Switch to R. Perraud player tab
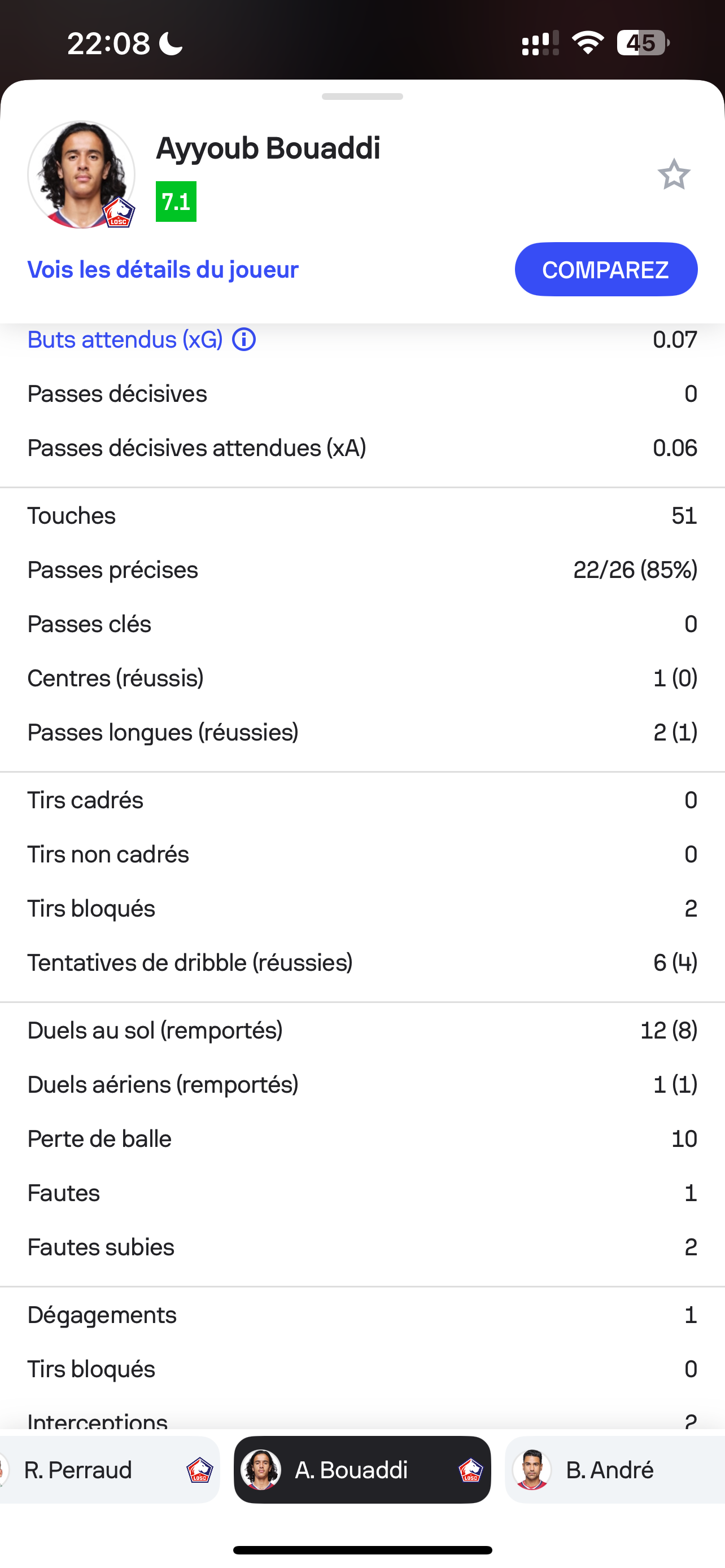 (108, 1469)
